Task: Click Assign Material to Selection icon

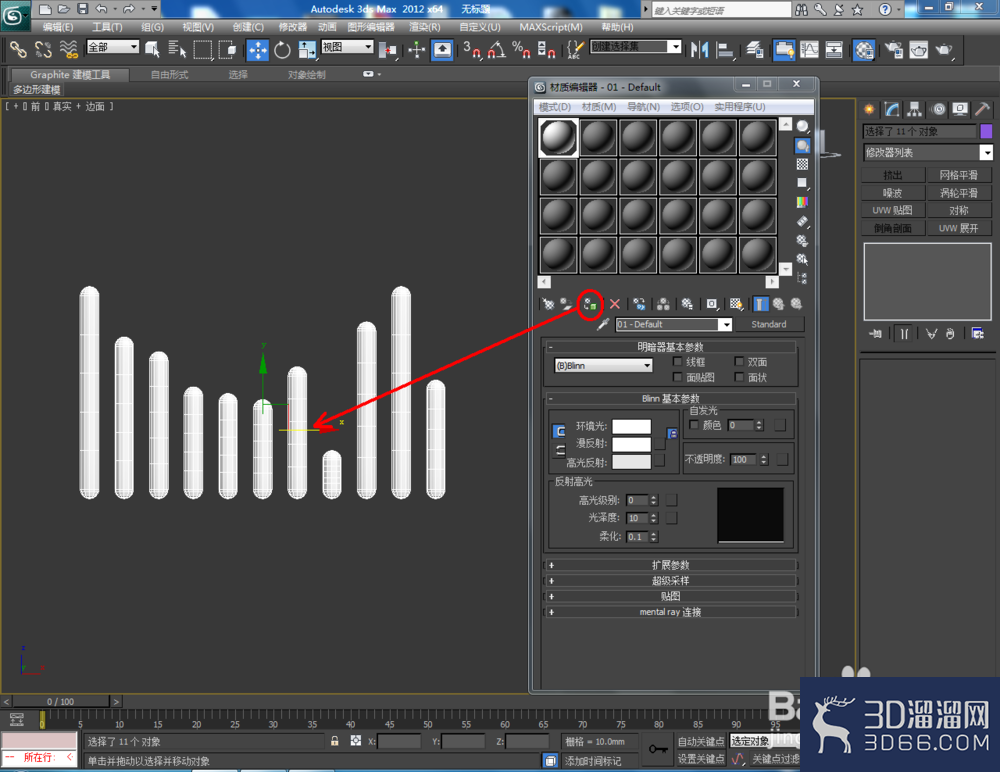Action: 590,304
